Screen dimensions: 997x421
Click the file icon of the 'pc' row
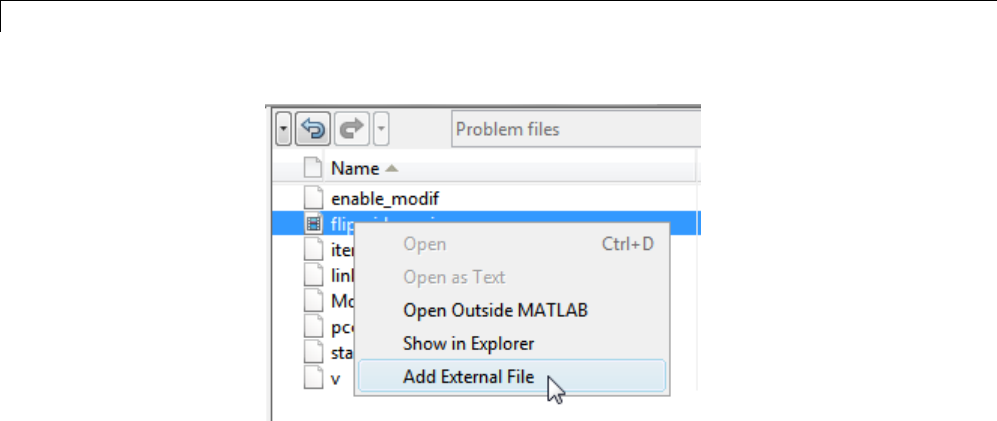point(313,327)
